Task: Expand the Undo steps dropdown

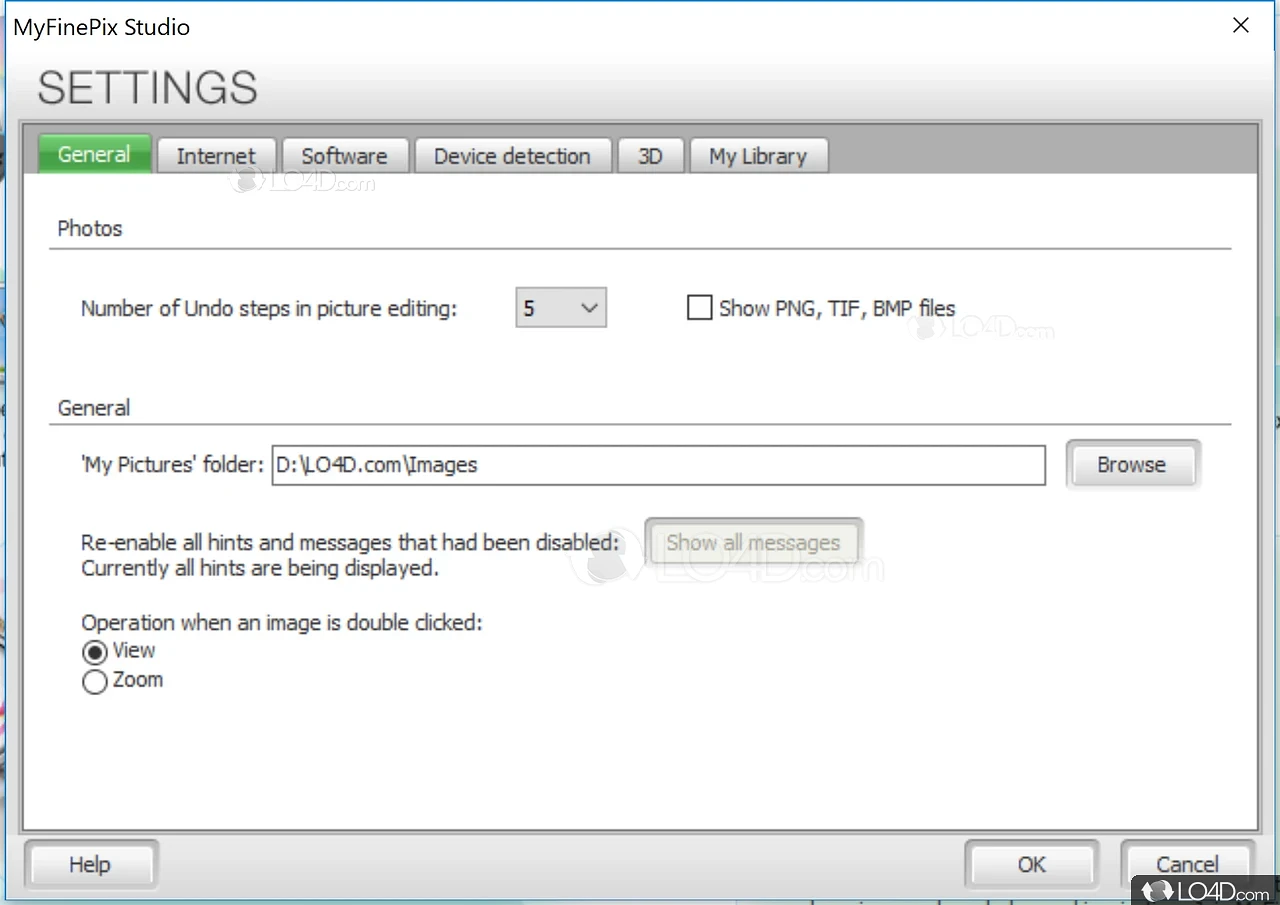Action: (x=561, y=308)
